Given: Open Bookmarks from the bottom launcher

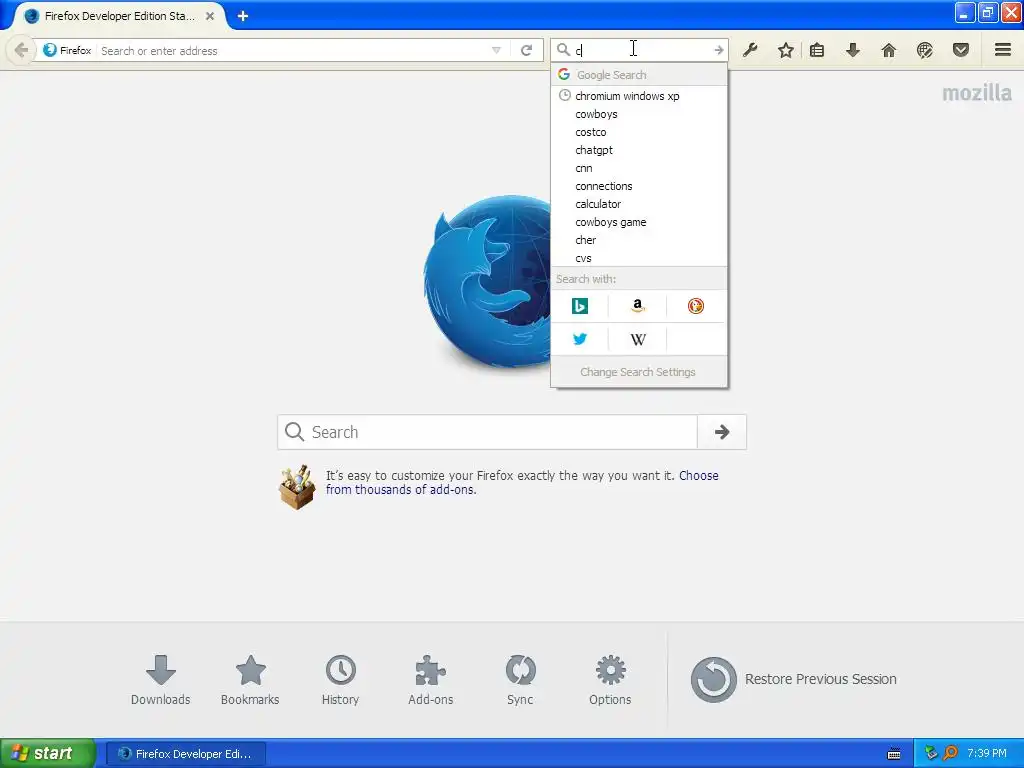Looking at the screenshot, I should tap(250, 680).
